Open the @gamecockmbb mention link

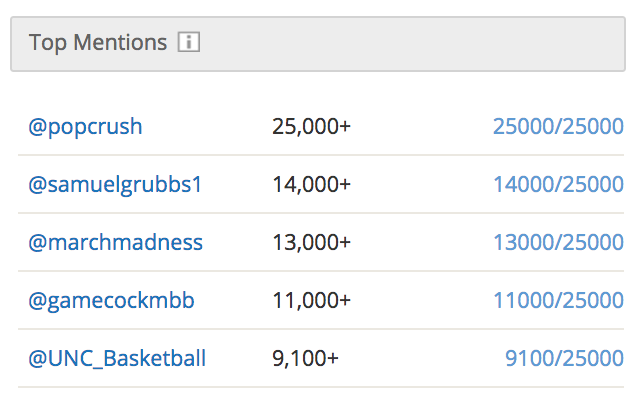pos(111,301)
